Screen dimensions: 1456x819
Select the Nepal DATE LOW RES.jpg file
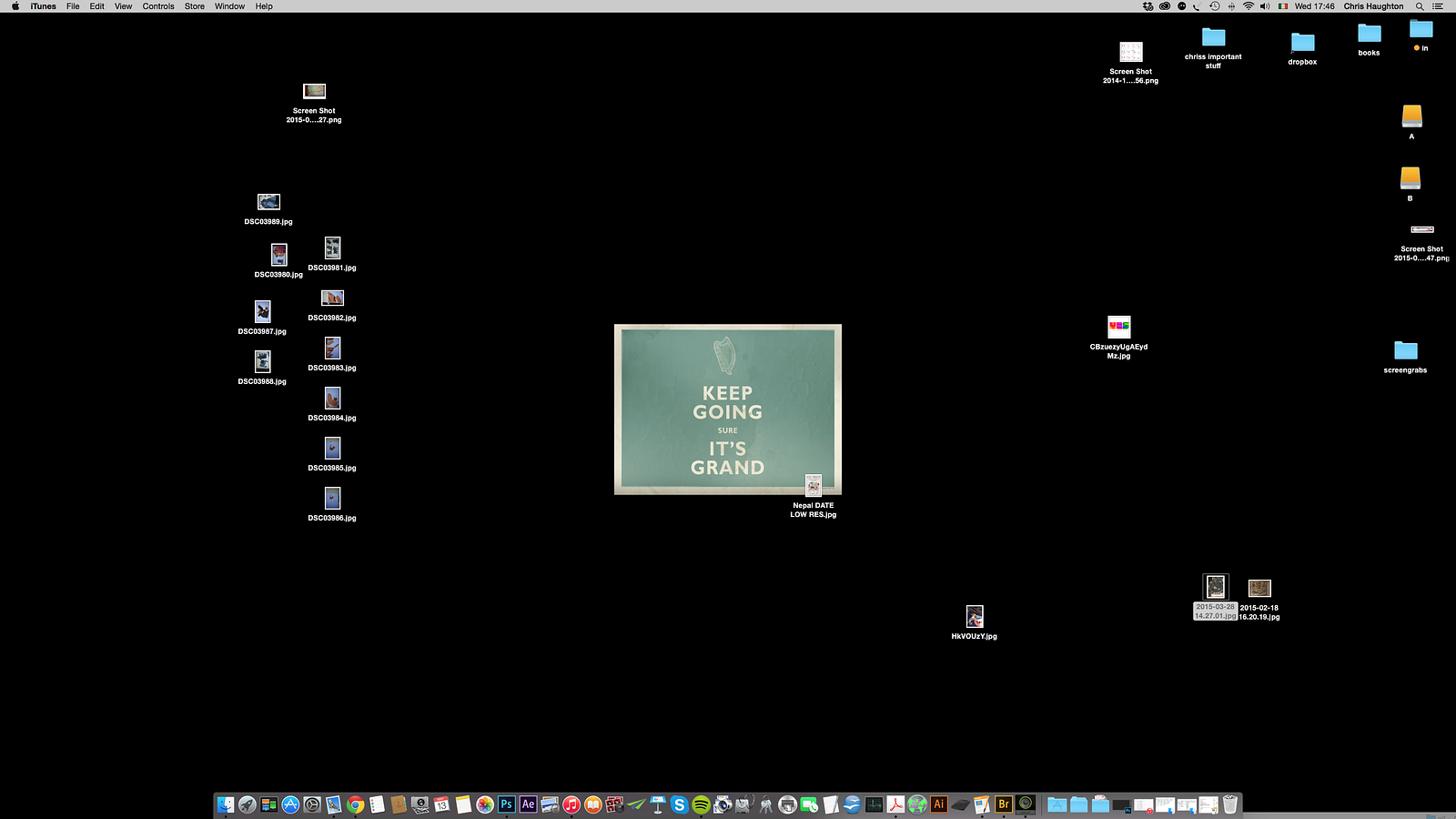coord(814,497)
